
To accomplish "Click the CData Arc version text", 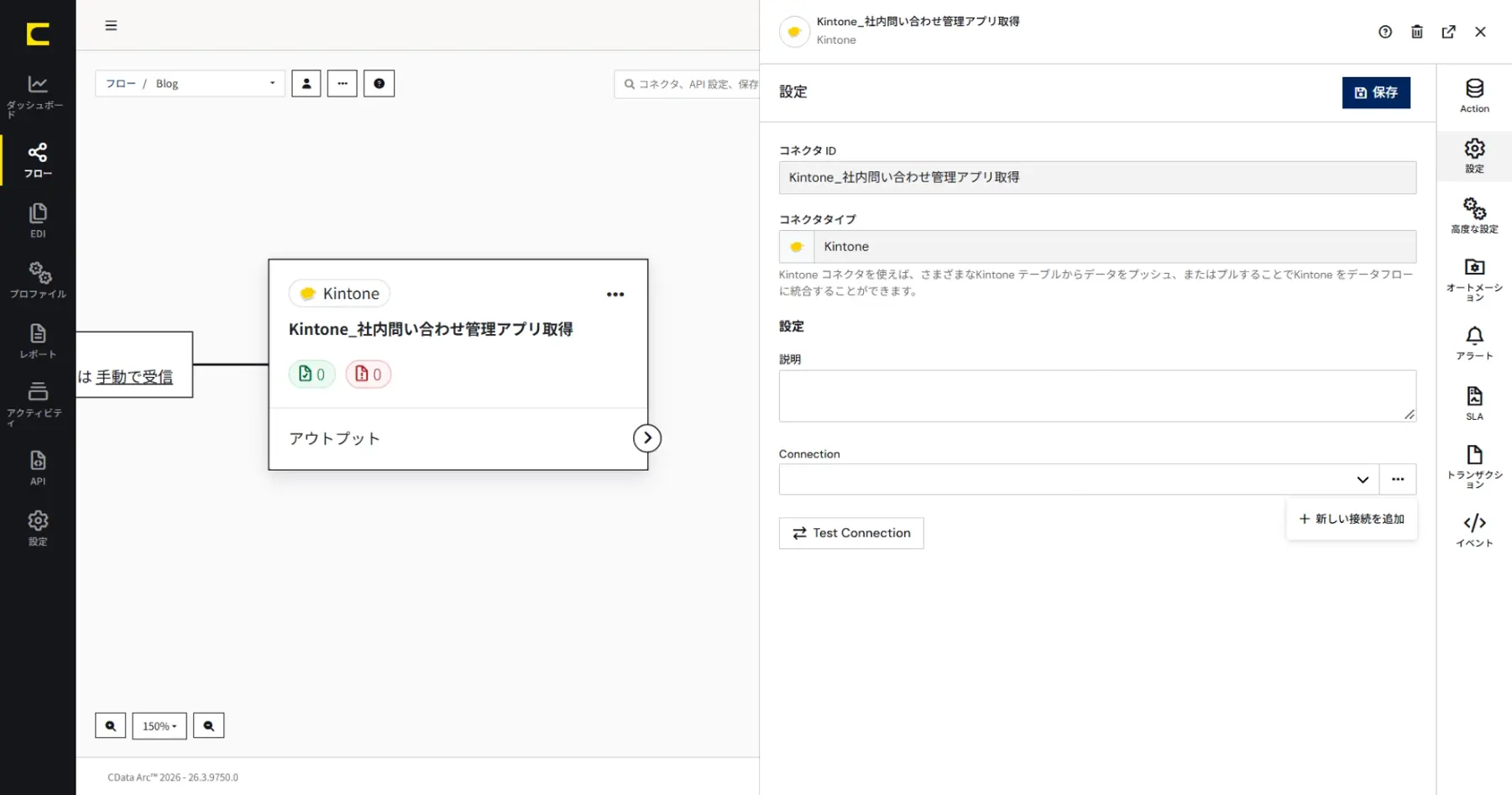I will pos(173,777).
